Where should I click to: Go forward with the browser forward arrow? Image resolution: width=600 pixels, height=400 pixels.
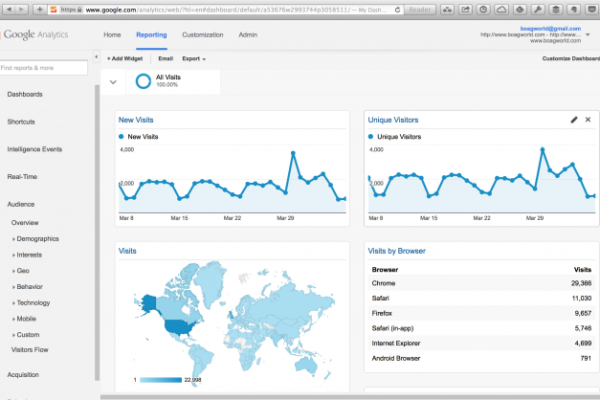[x=21, y=9]
